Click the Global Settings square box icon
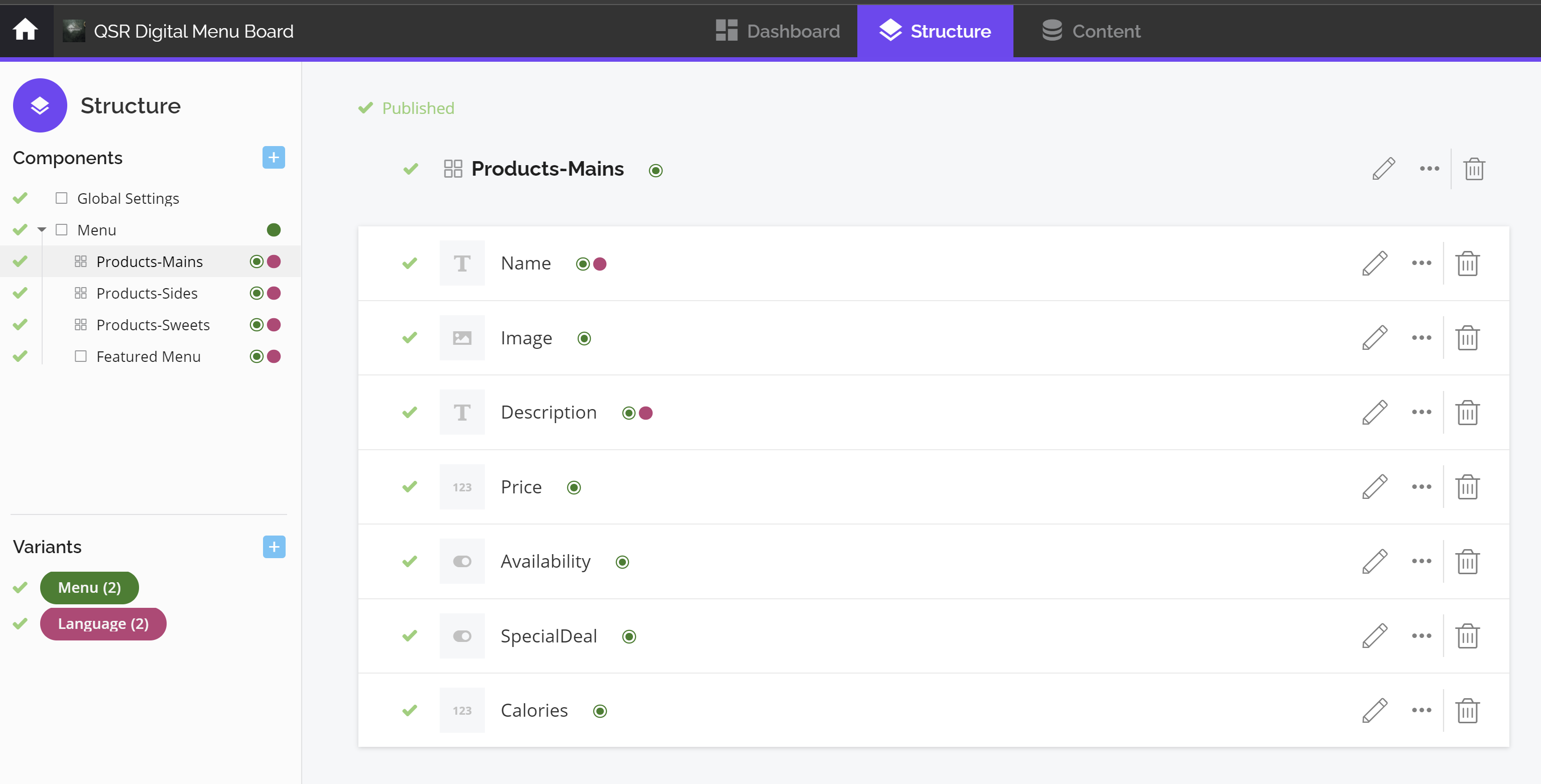Viewport: 1541px width, 784px height. tap(61, 198)
